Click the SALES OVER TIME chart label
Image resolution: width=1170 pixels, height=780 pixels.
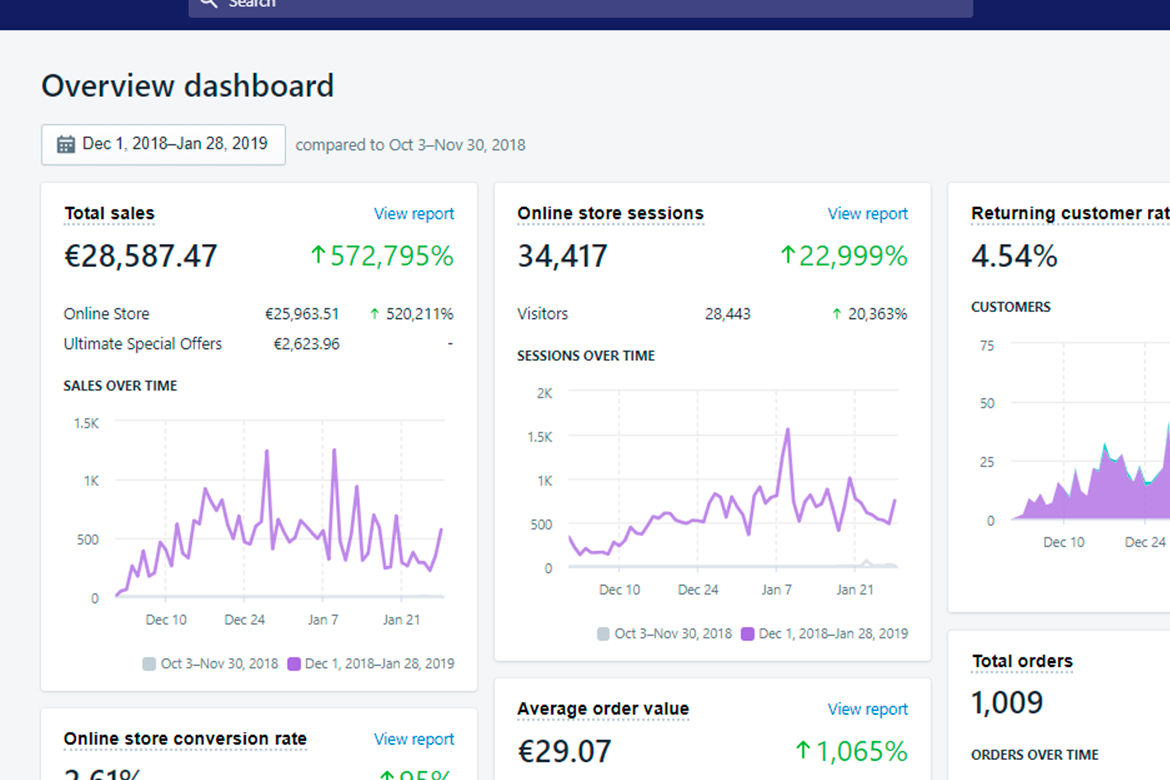tap(120, 386)
